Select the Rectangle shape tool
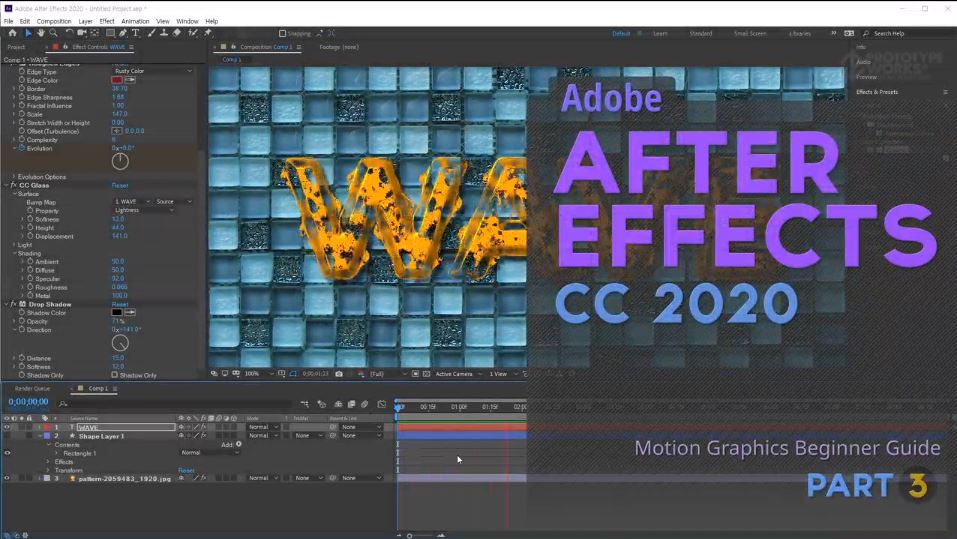This screenshot has width=957, height=539. click(110, 33)
